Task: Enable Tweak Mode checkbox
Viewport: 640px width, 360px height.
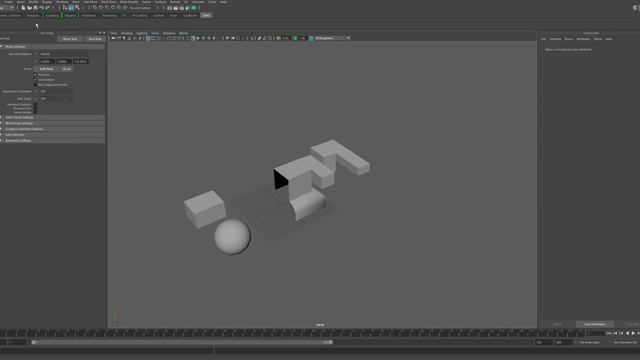Action: (x=36, y=112)
